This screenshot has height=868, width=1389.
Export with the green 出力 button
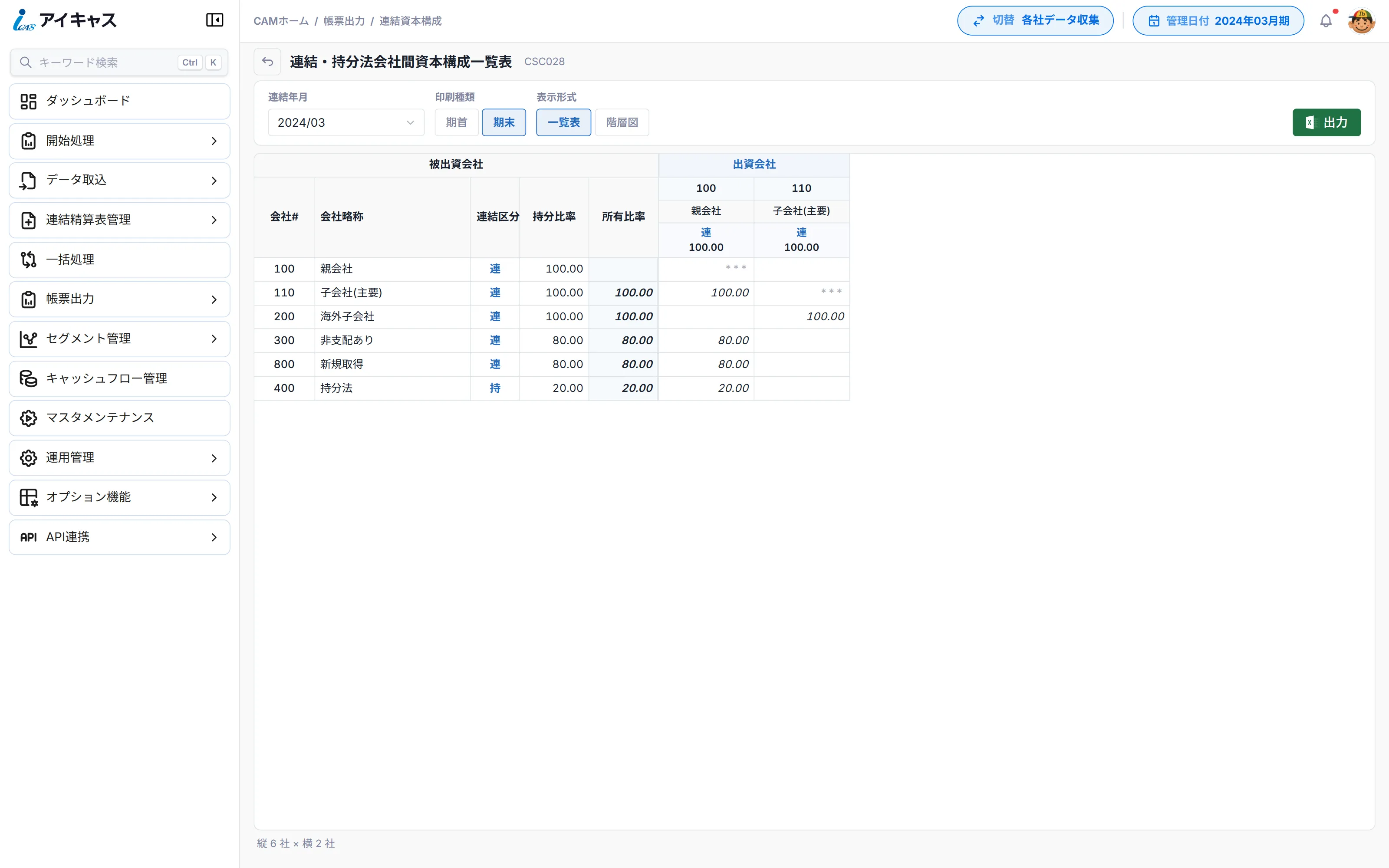click(1326, 122)
